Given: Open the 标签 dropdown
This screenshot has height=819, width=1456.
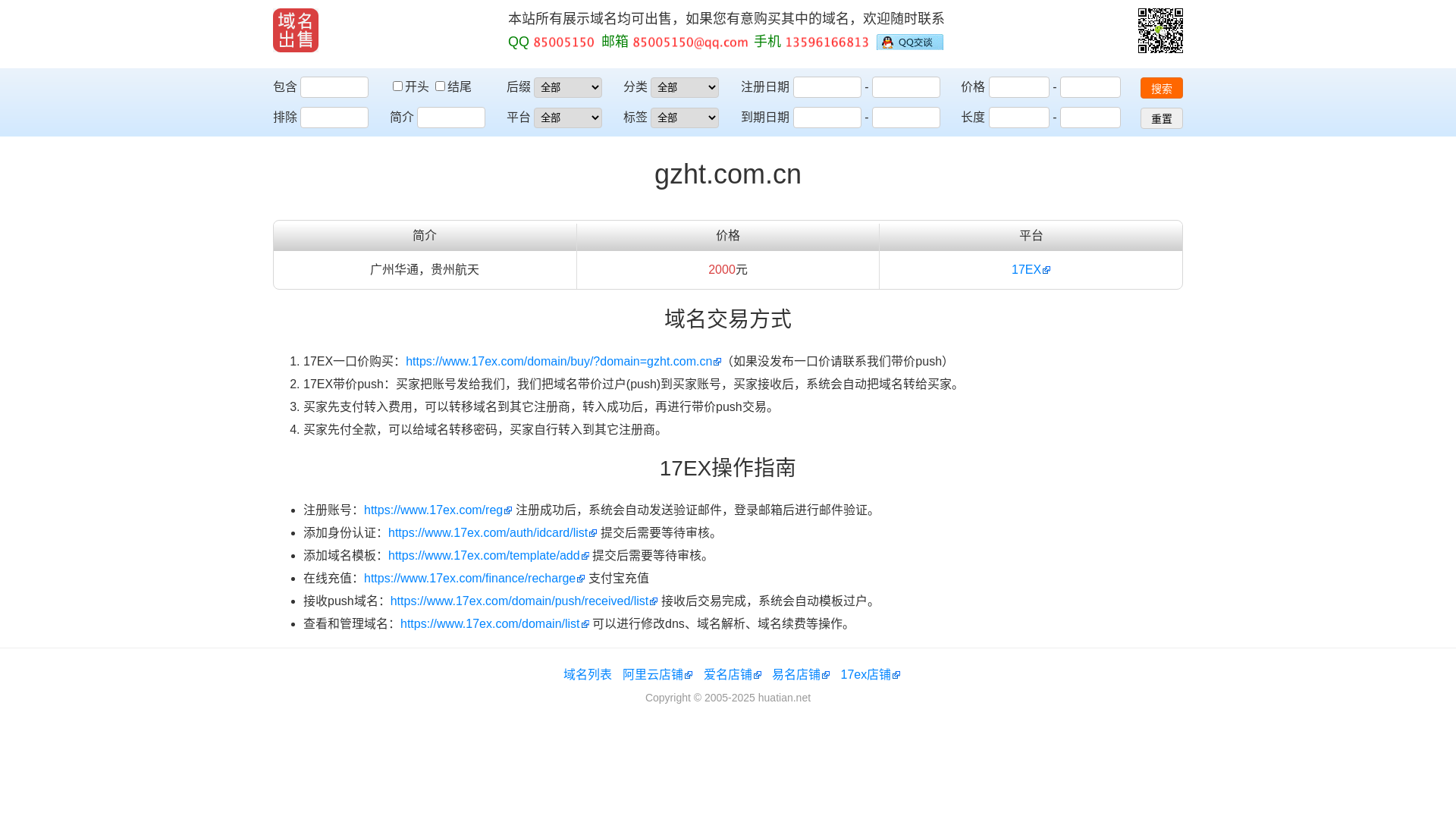Looking at the screenshot, I should coord(684,118).
